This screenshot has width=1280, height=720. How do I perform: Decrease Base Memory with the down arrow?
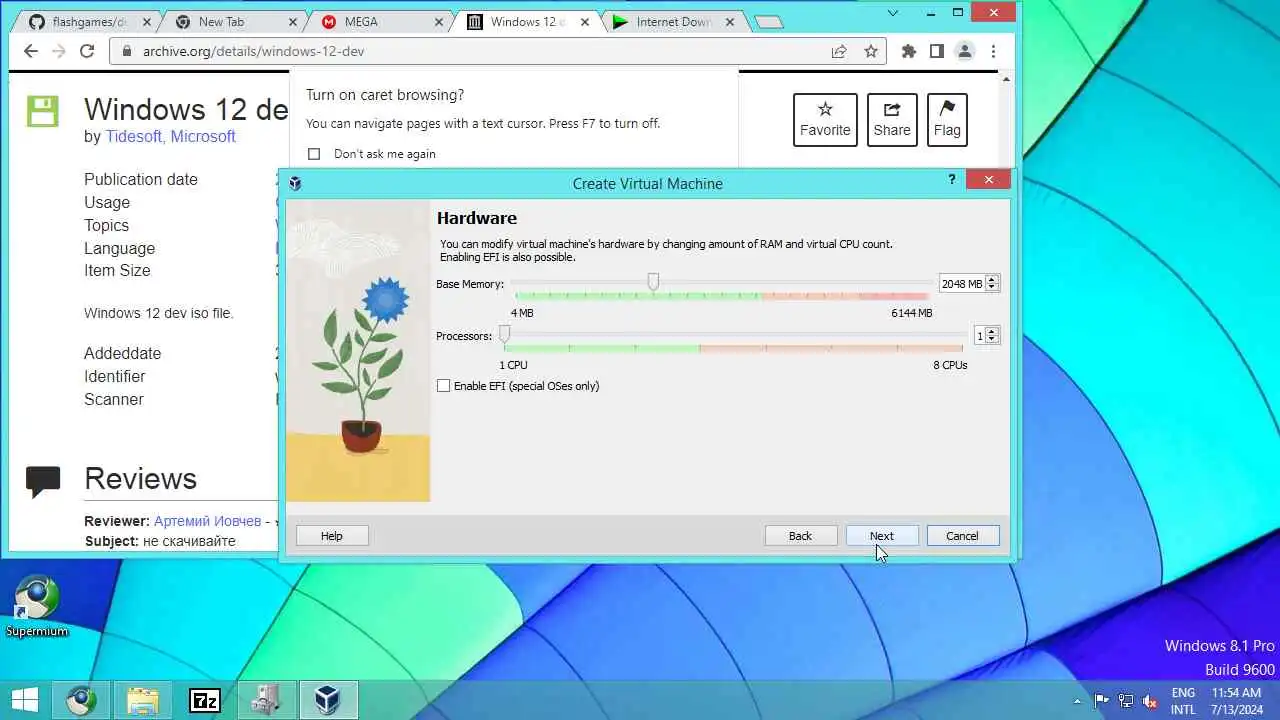[x=992, y=288]
